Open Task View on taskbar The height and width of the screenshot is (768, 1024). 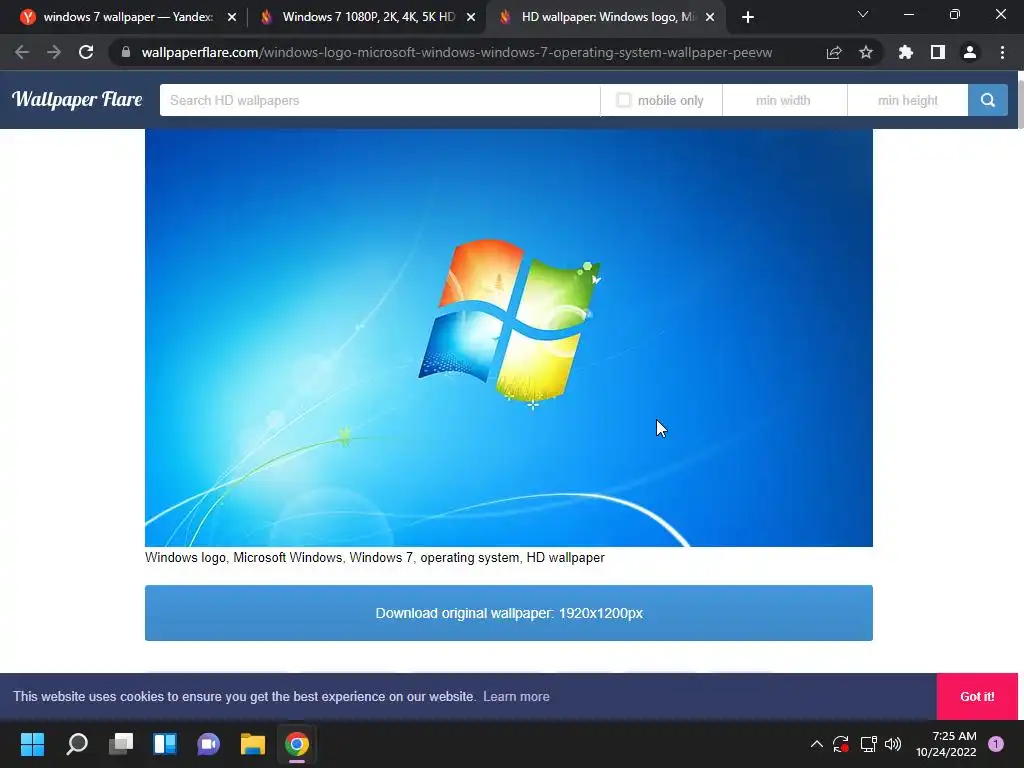121,744
